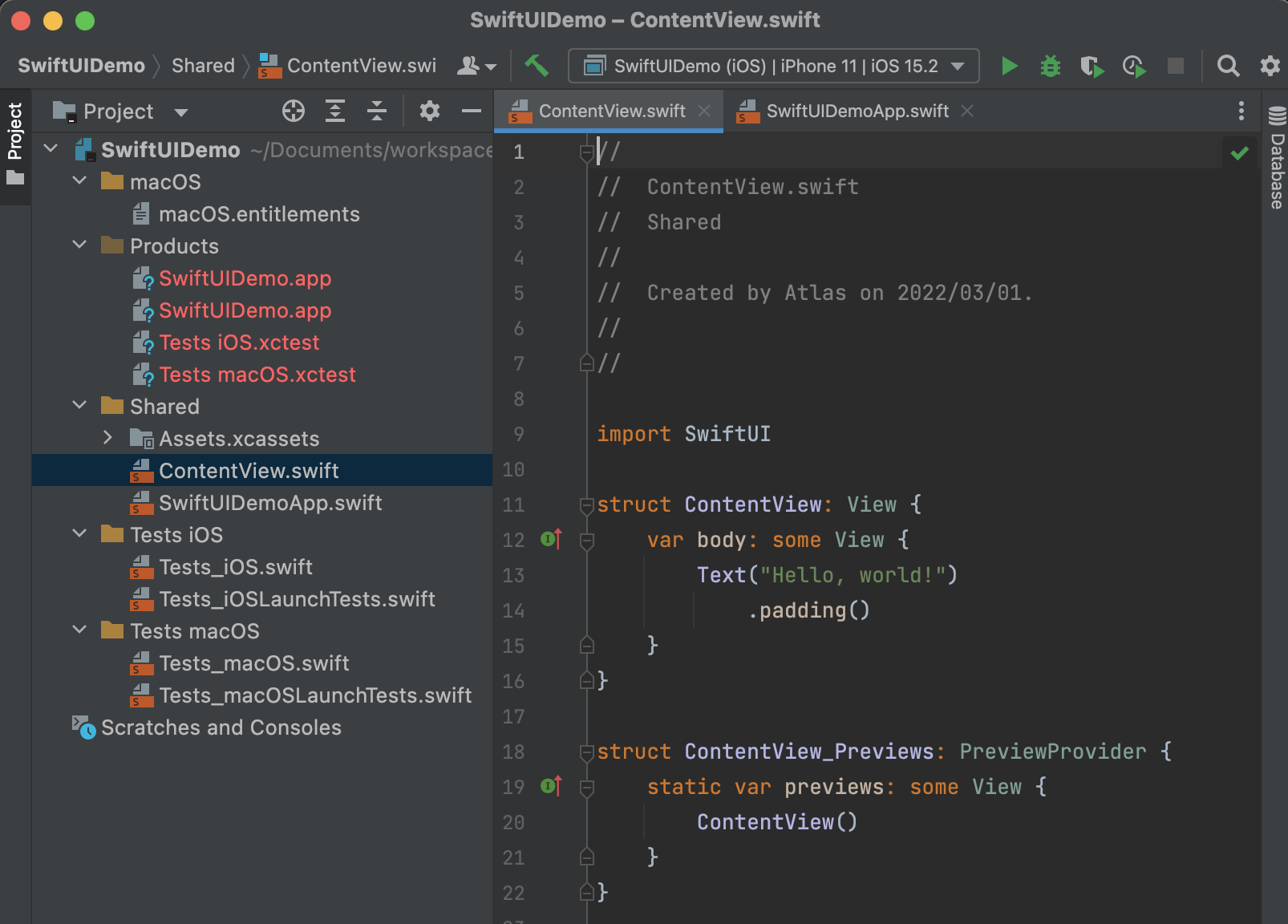Viewport: 1288px width, 924px height.
Task: Click Shared breadcrumb in navigation bar
Action: [x=203, y=66]
